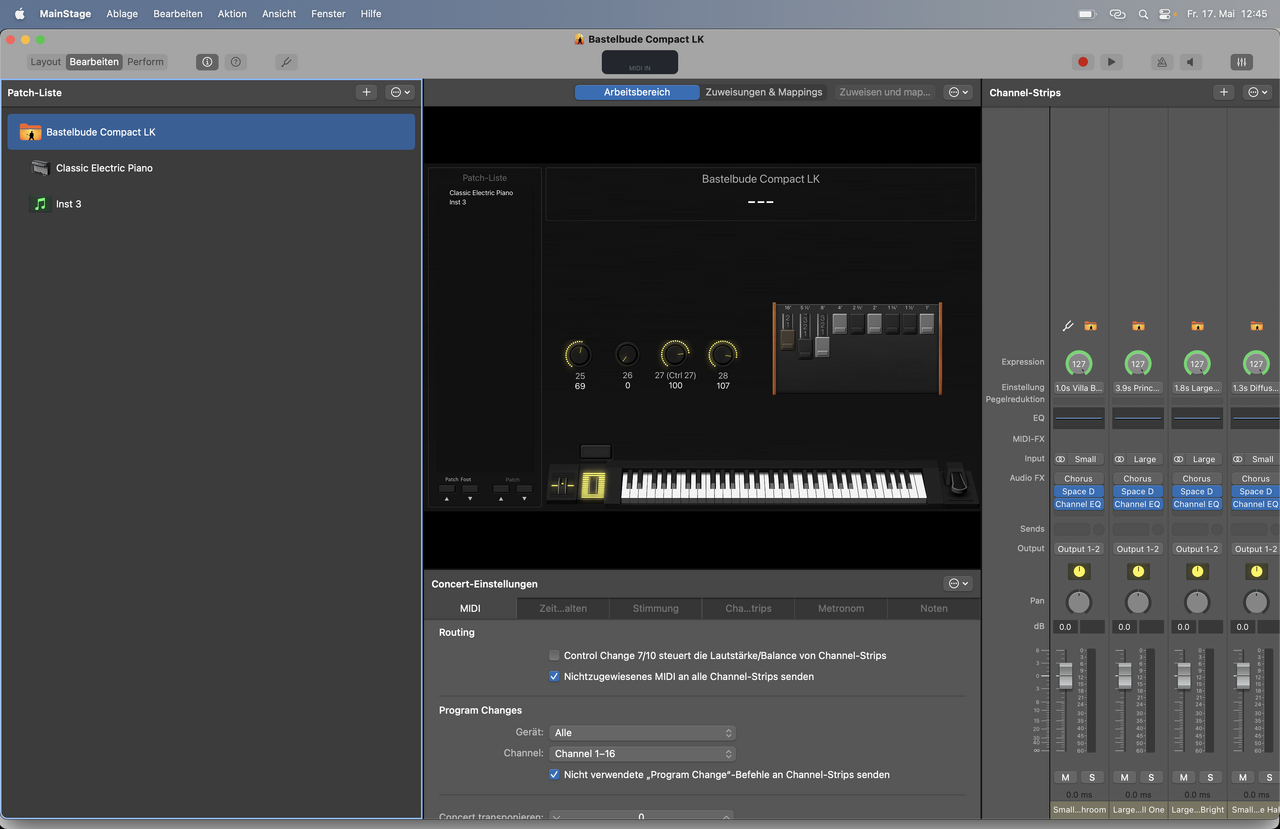This screenshot has width=1280, height=829.
Task: Open the Fenster menu
Action: [329, 14]
